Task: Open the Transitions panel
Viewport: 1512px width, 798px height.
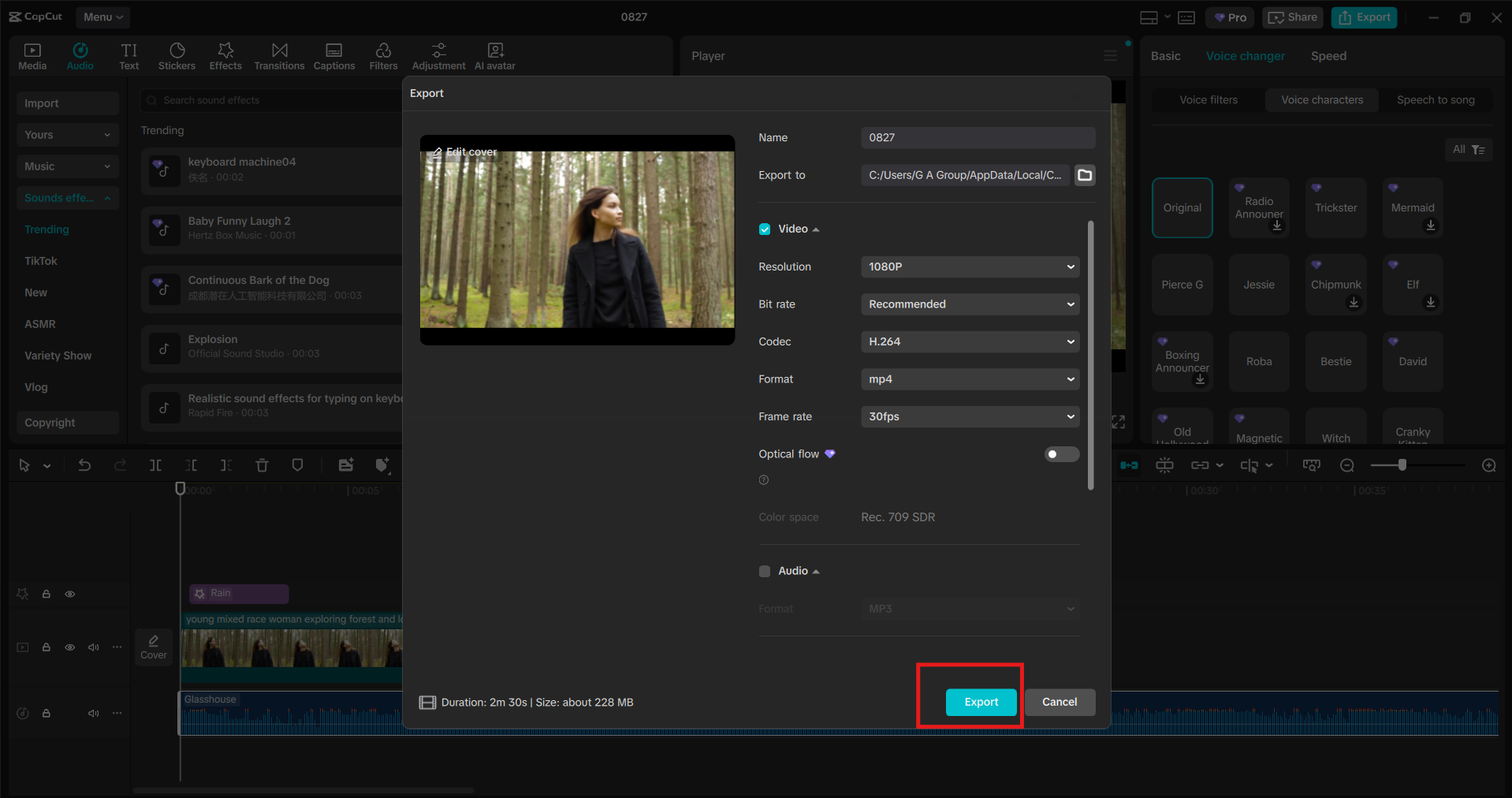Action: (279, 57)
